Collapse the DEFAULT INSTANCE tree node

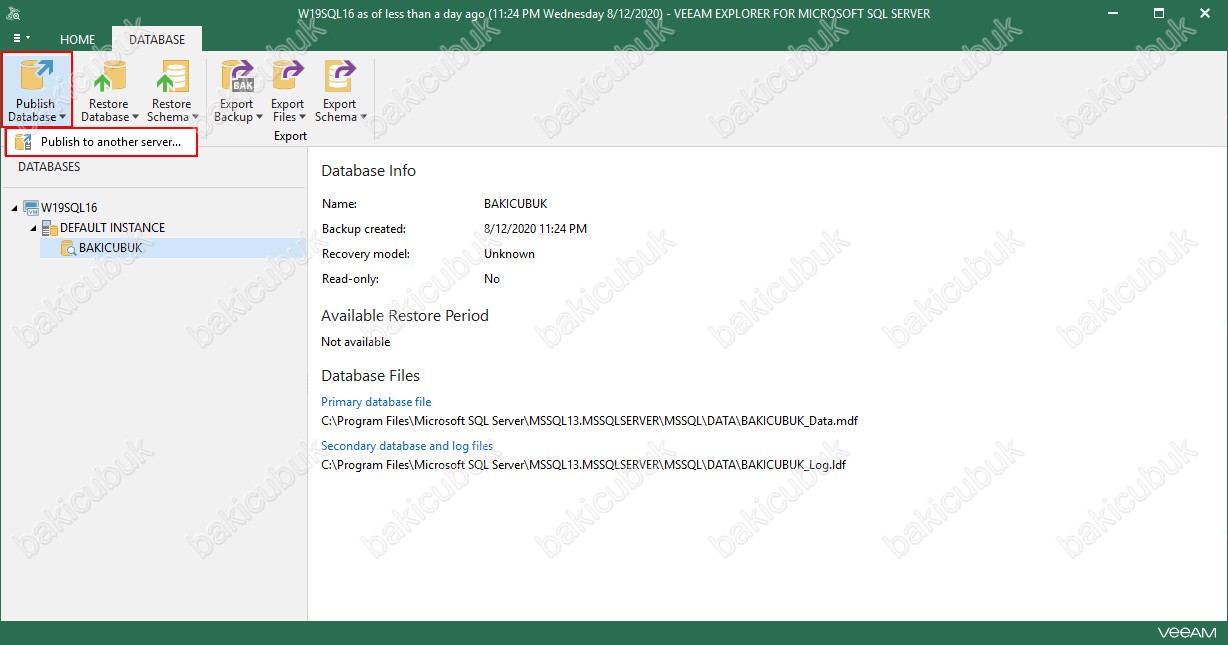(33, 228)
